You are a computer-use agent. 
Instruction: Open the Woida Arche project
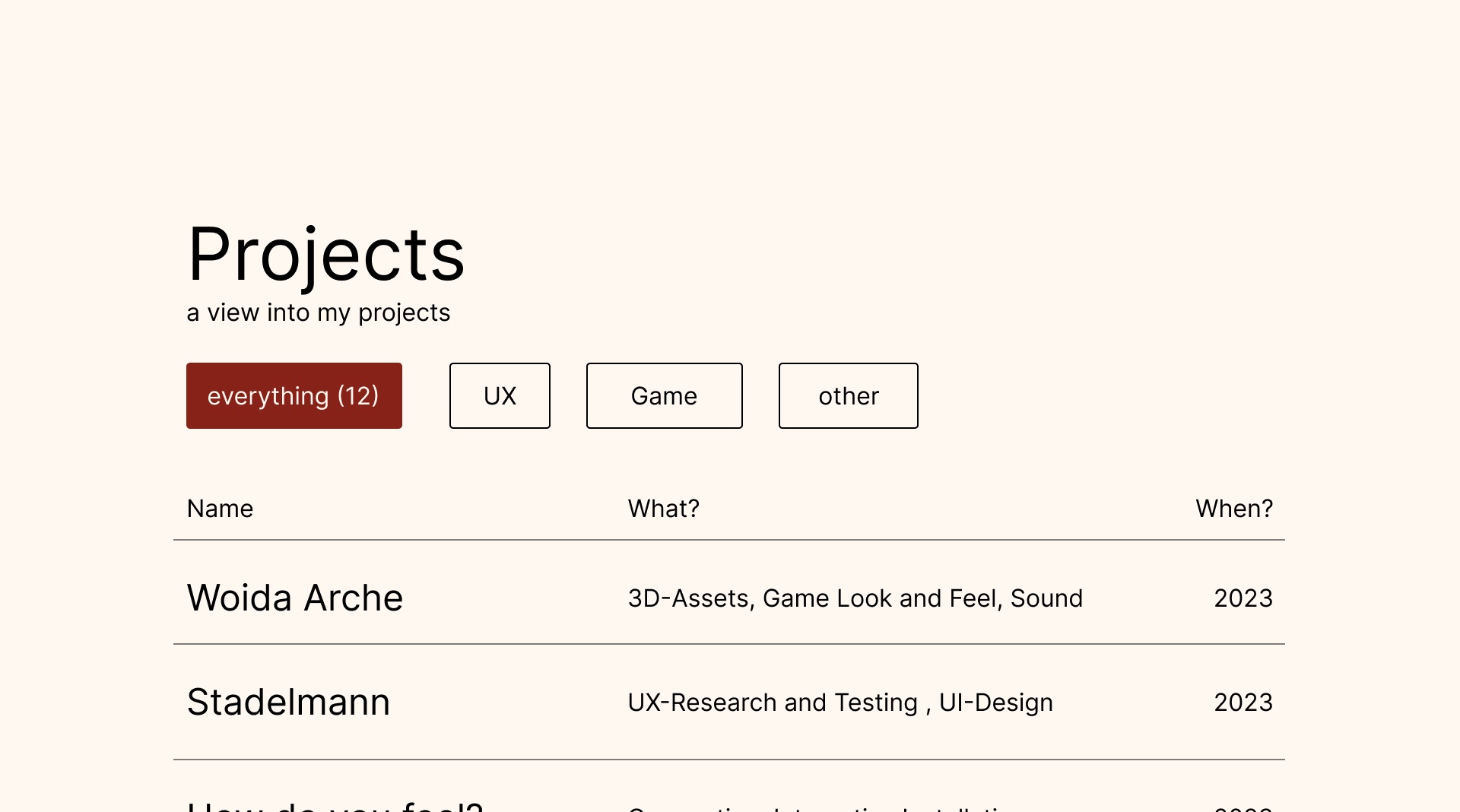(295, 598)
